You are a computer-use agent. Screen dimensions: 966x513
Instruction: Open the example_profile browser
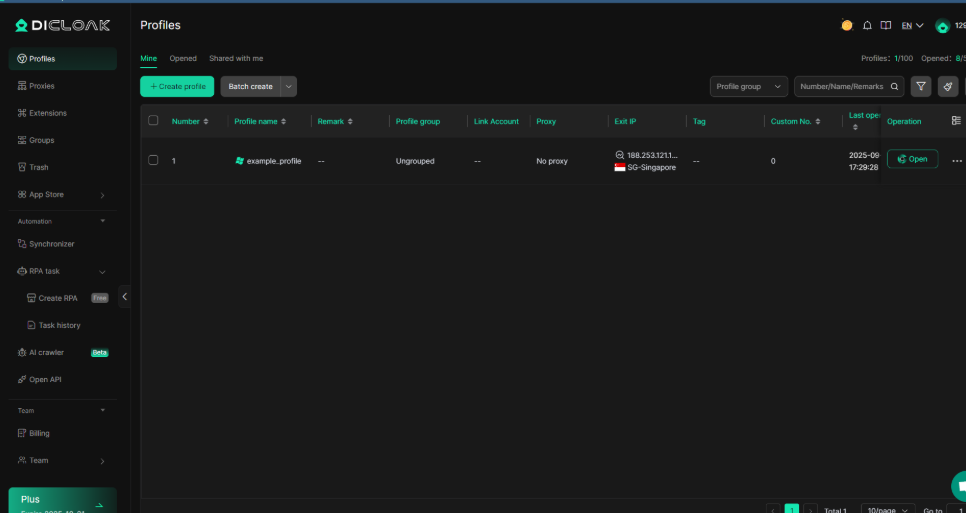(x=912, y=159)
